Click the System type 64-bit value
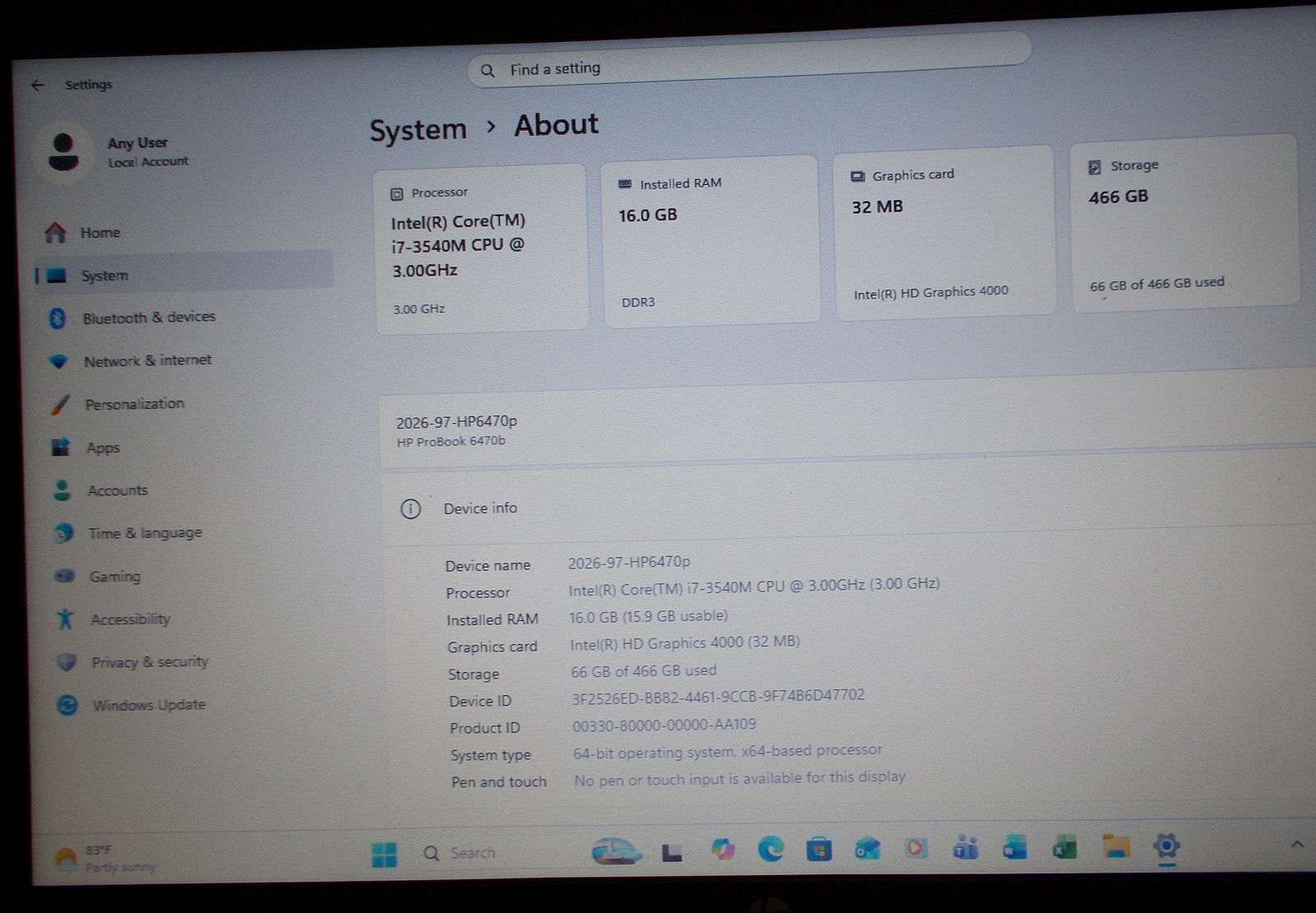The image size is (1316, 913). point(727,752)
